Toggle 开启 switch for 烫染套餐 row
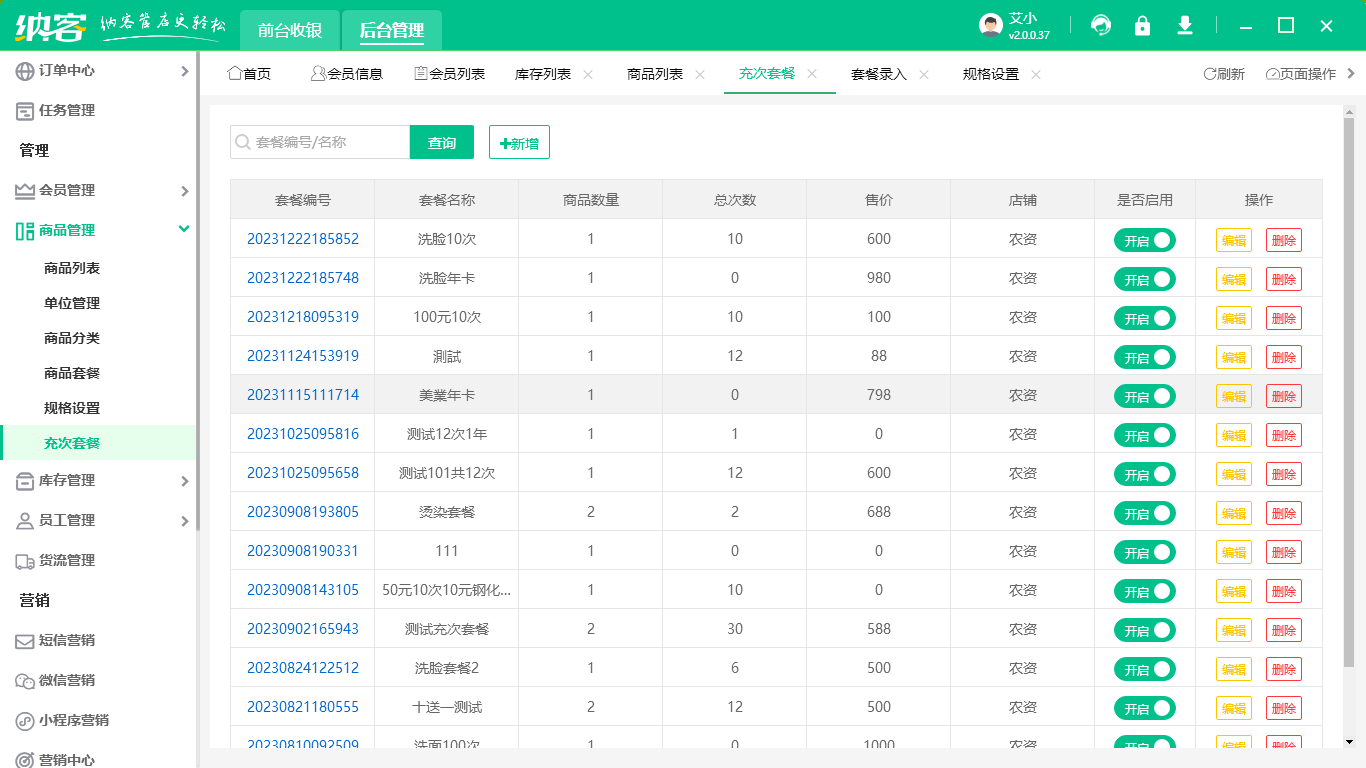The width and height of the screenshot is (1366, 768). [1144, 513]
